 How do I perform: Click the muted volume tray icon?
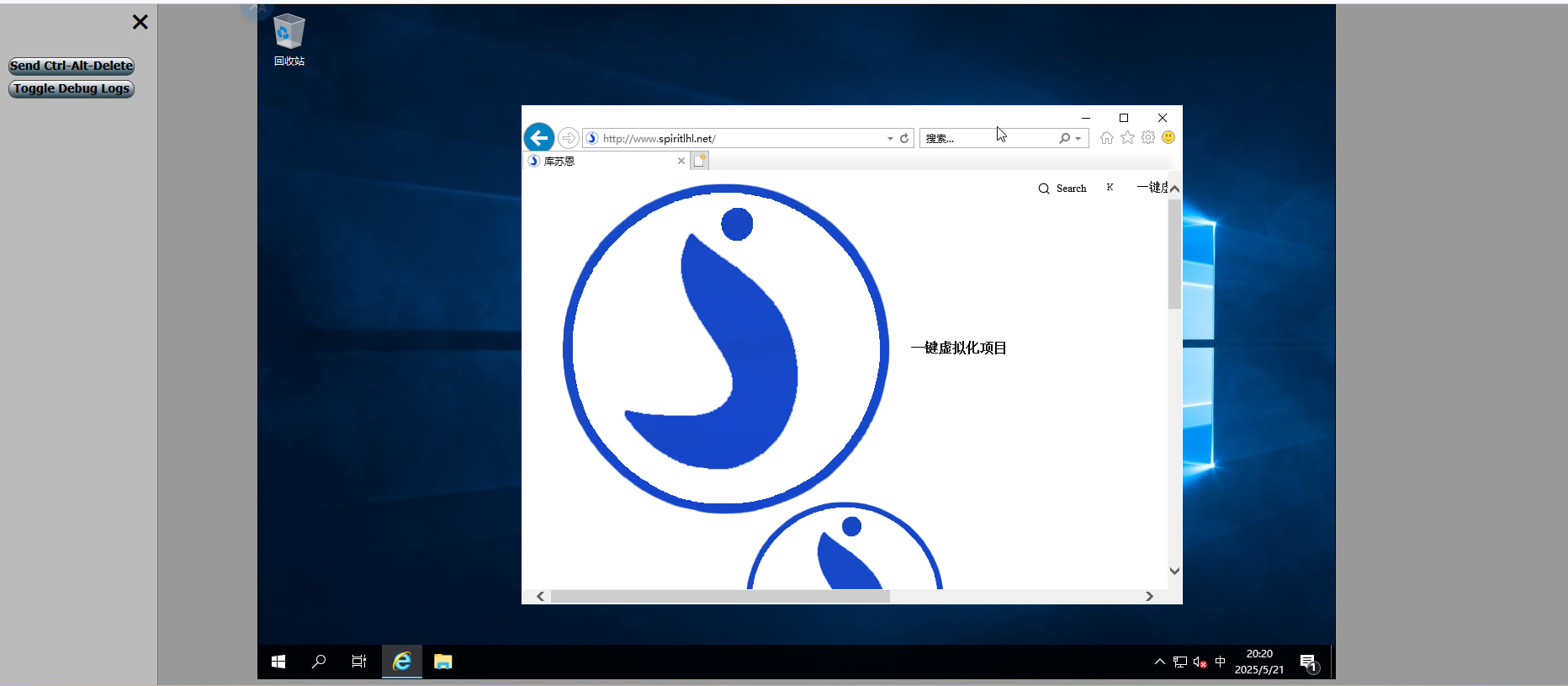[x=1200, y=662]
